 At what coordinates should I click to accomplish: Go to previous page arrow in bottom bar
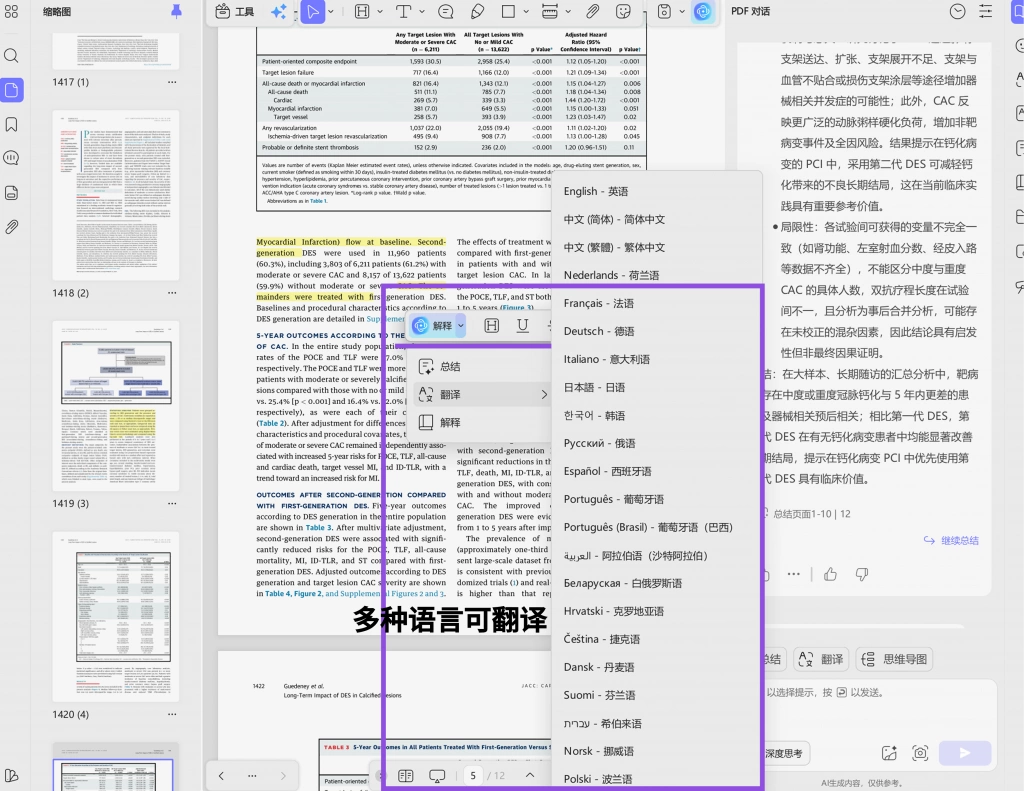coord(221,776)
